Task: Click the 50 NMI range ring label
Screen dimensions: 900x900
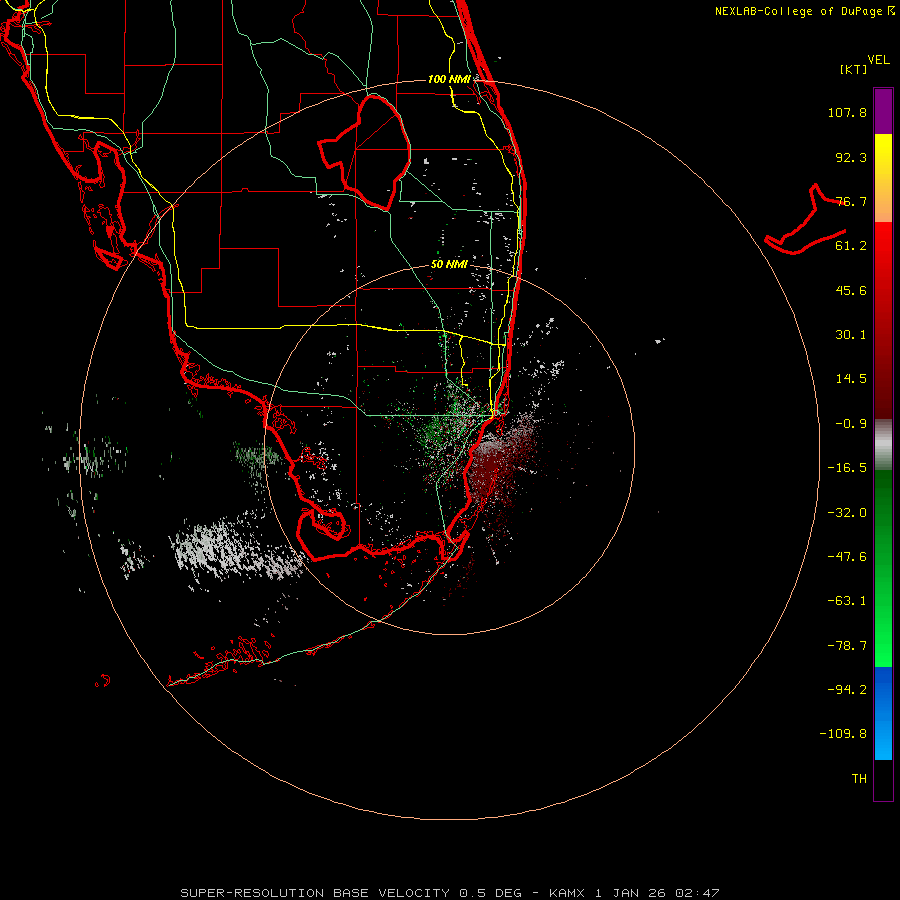Action: (x=449, y=264)
